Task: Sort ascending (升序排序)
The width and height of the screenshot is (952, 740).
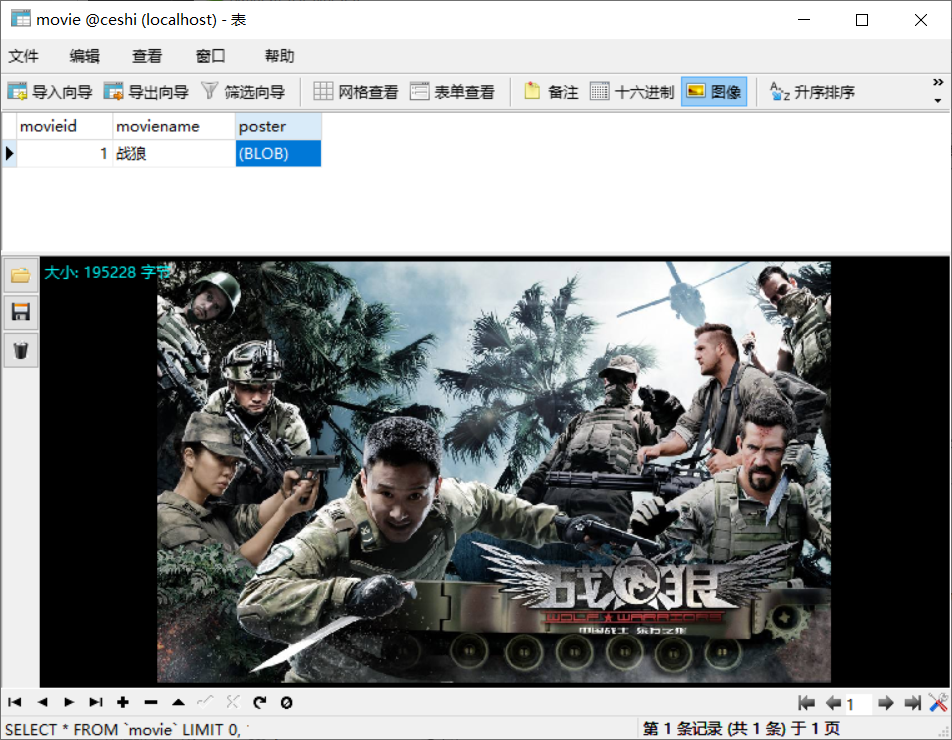Action: 812,92
